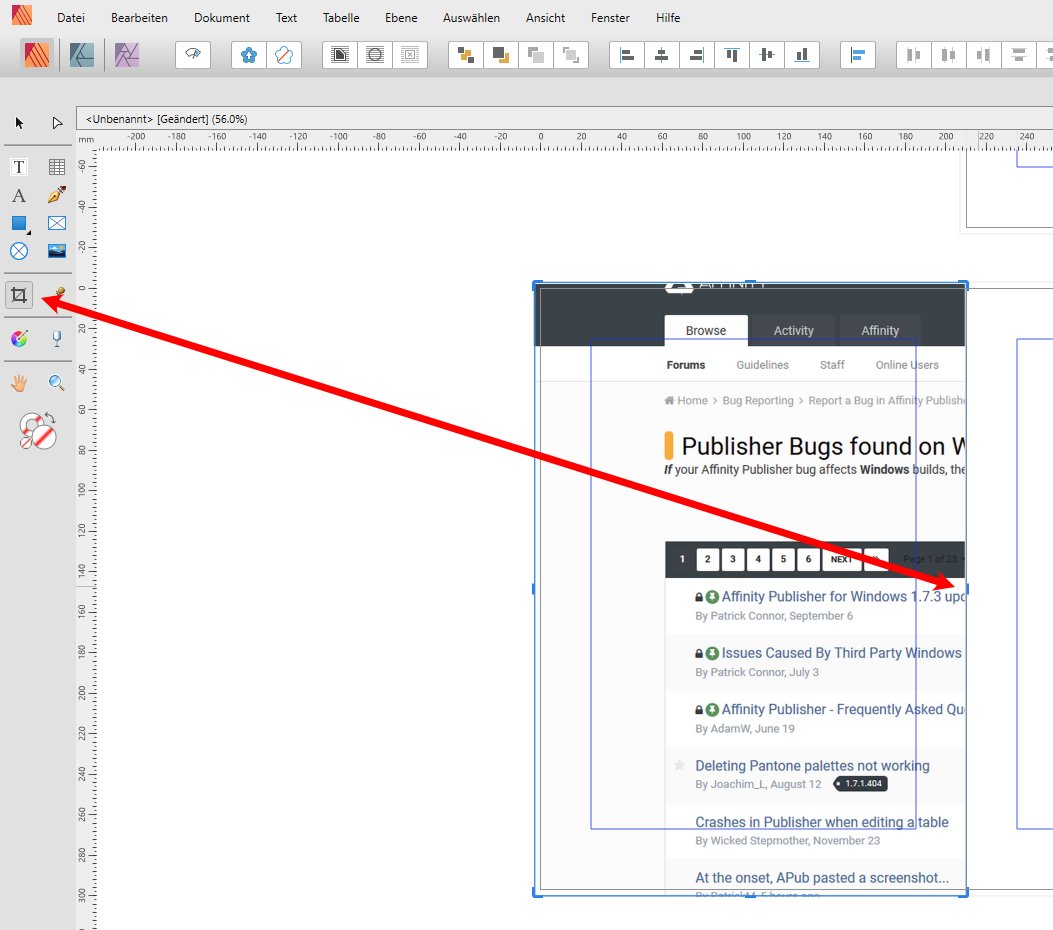Click the small no-colour swatch
Image resolution: width=1053 pixels, height=930 pixels.
26,443
